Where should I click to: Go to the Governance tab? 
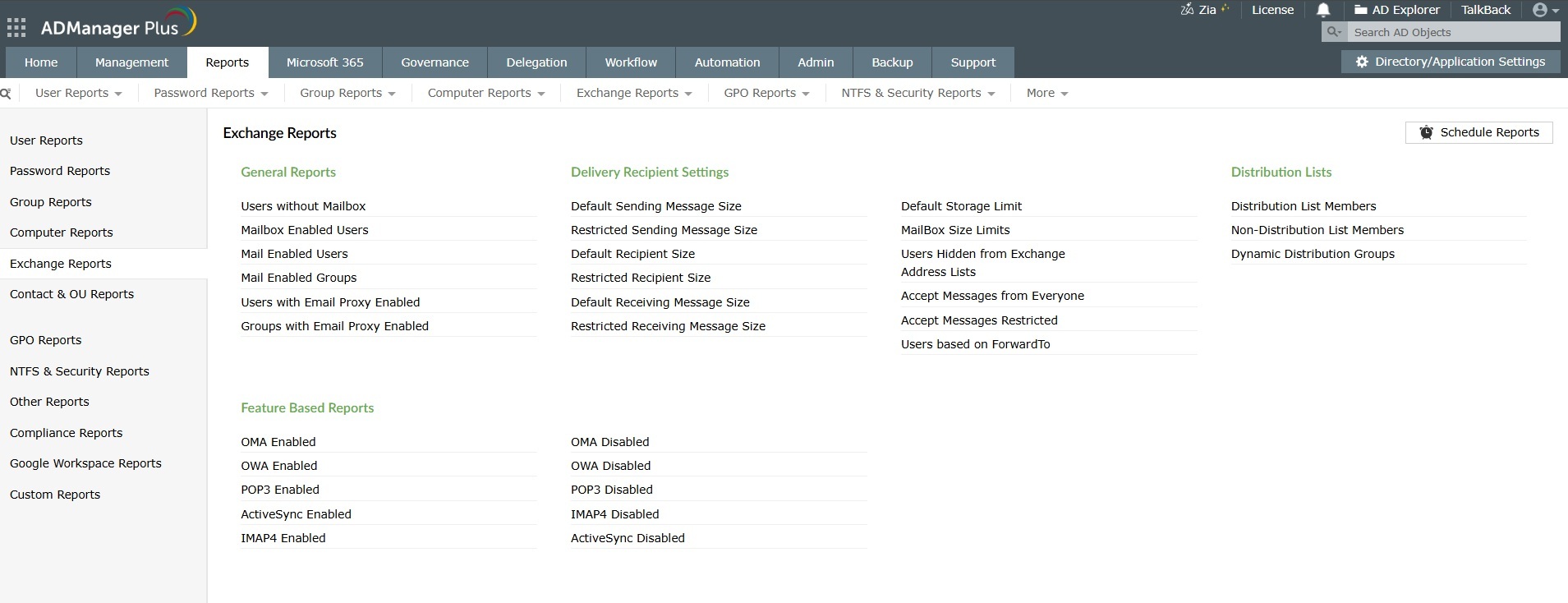[x=435, y=62]
